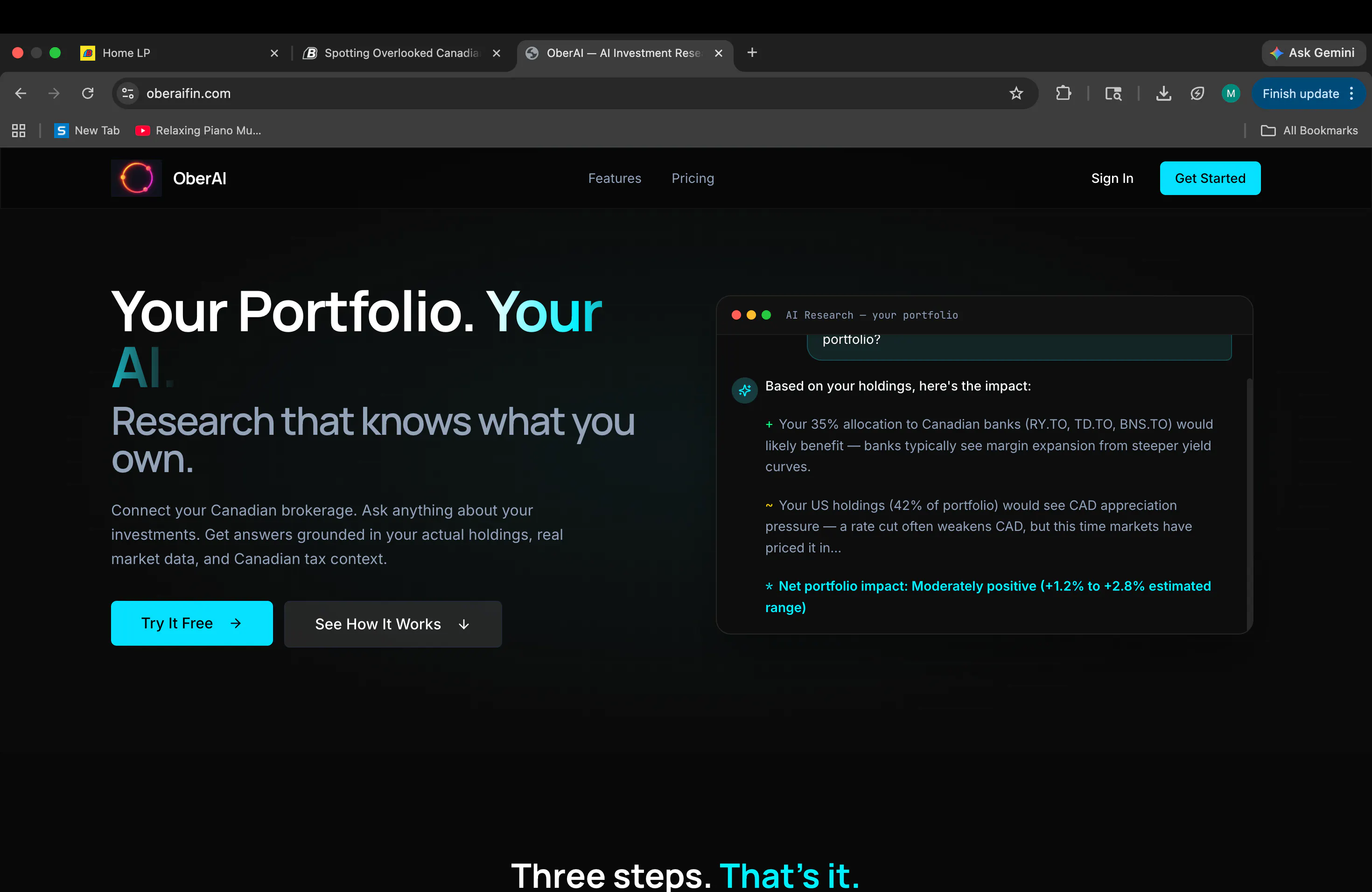Open the Downloads icon
1372x892 pixels.
[1163, 93]
